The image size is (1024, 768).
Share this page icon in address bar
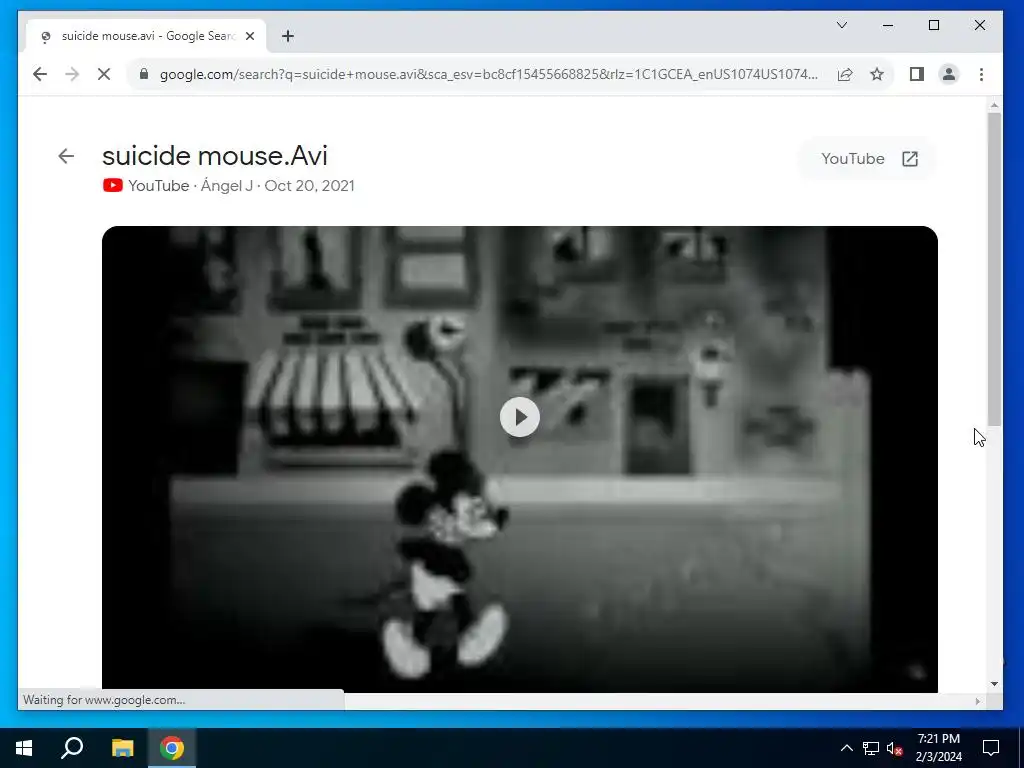point(845,74)
